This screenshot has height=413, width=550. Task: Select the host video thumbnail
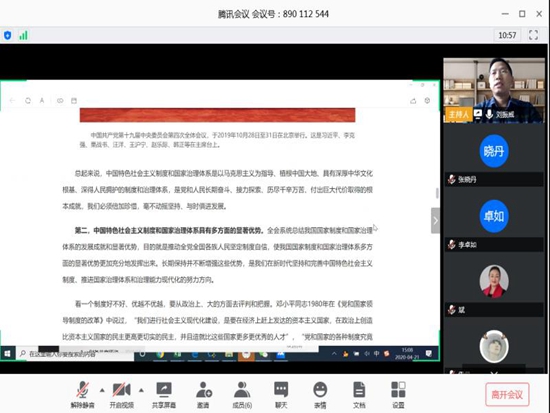[494, 90]
